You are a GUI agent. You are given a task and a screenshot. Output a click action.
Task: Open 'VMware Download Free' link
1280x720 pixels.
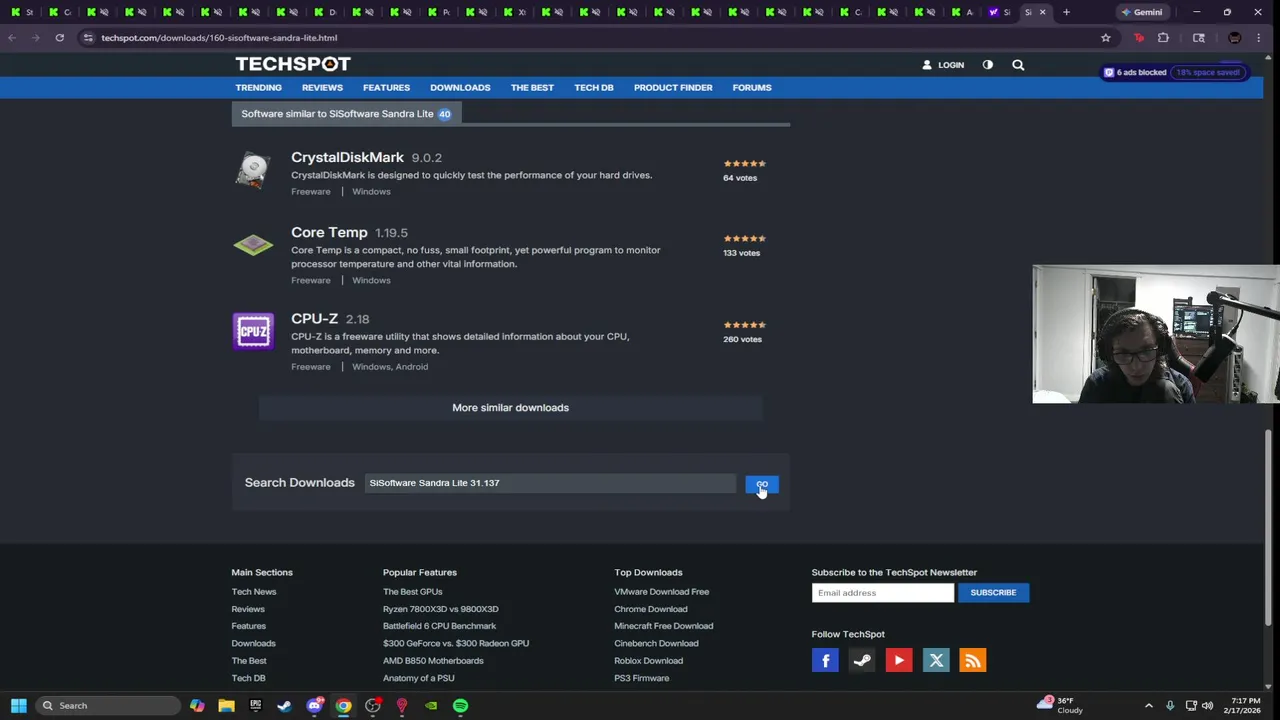pos(661,592)
